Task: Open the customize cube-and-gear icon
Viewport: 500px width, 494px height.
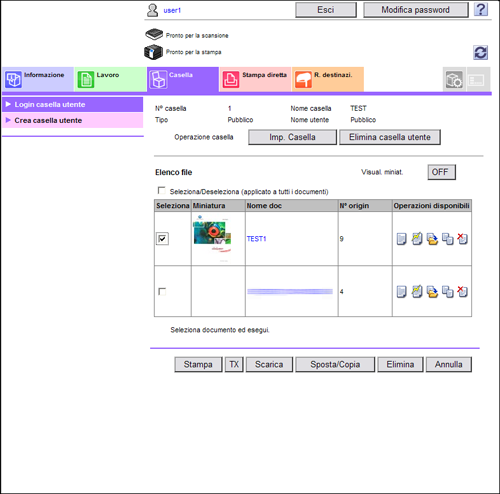Action: point(454,80)
